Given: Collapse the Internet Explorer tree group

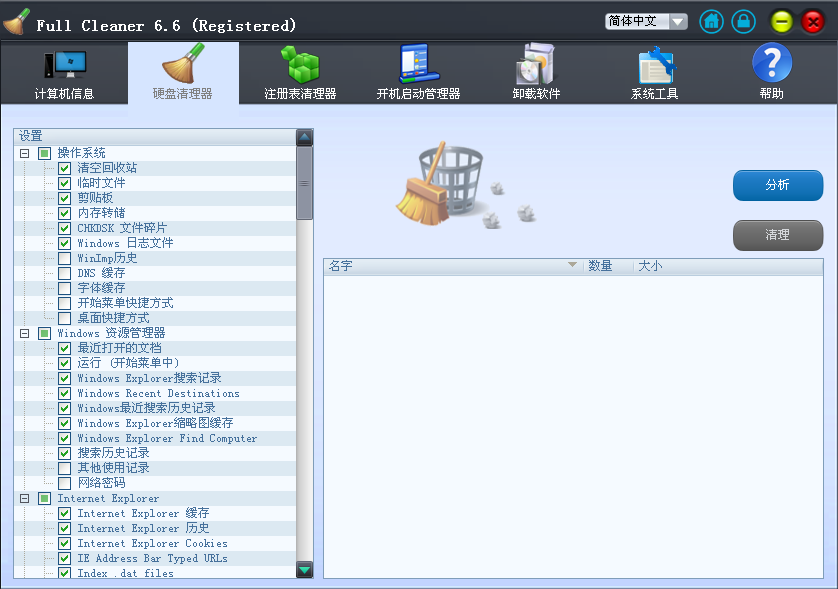Looking at the screenshot, I should pos(25,499).
